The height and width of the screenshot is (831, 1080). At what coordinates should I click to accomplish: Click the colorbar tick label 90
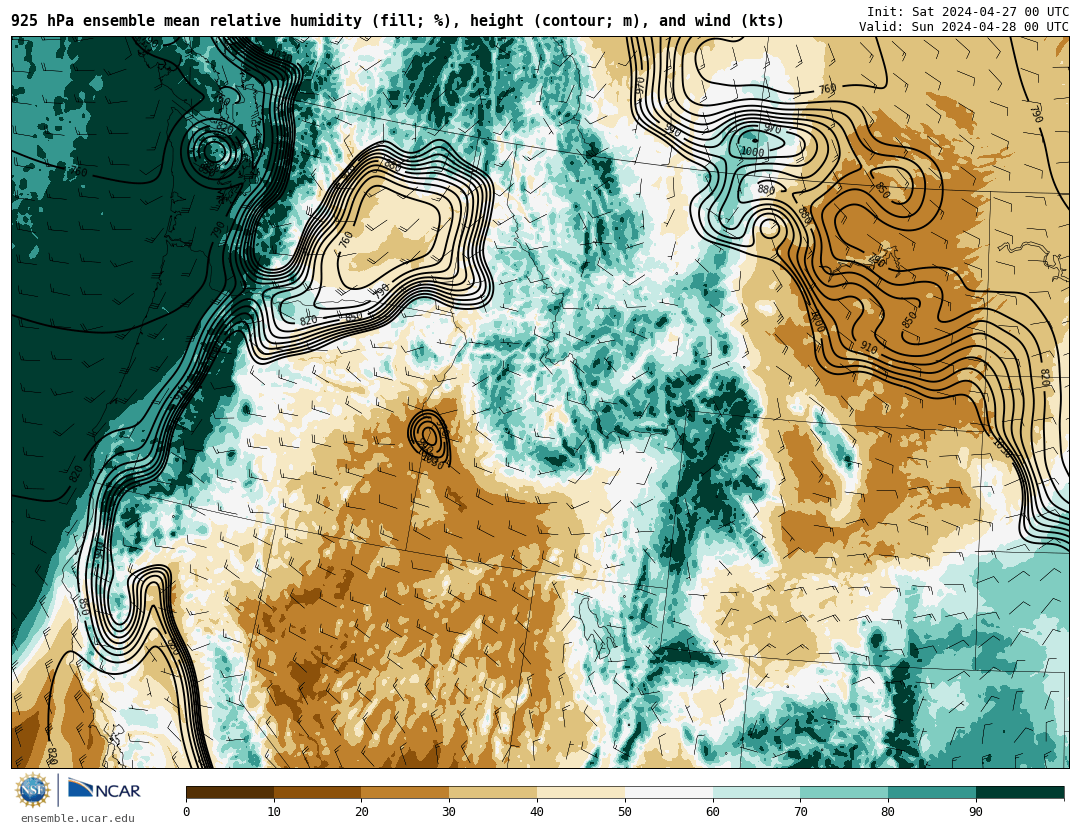976,812
